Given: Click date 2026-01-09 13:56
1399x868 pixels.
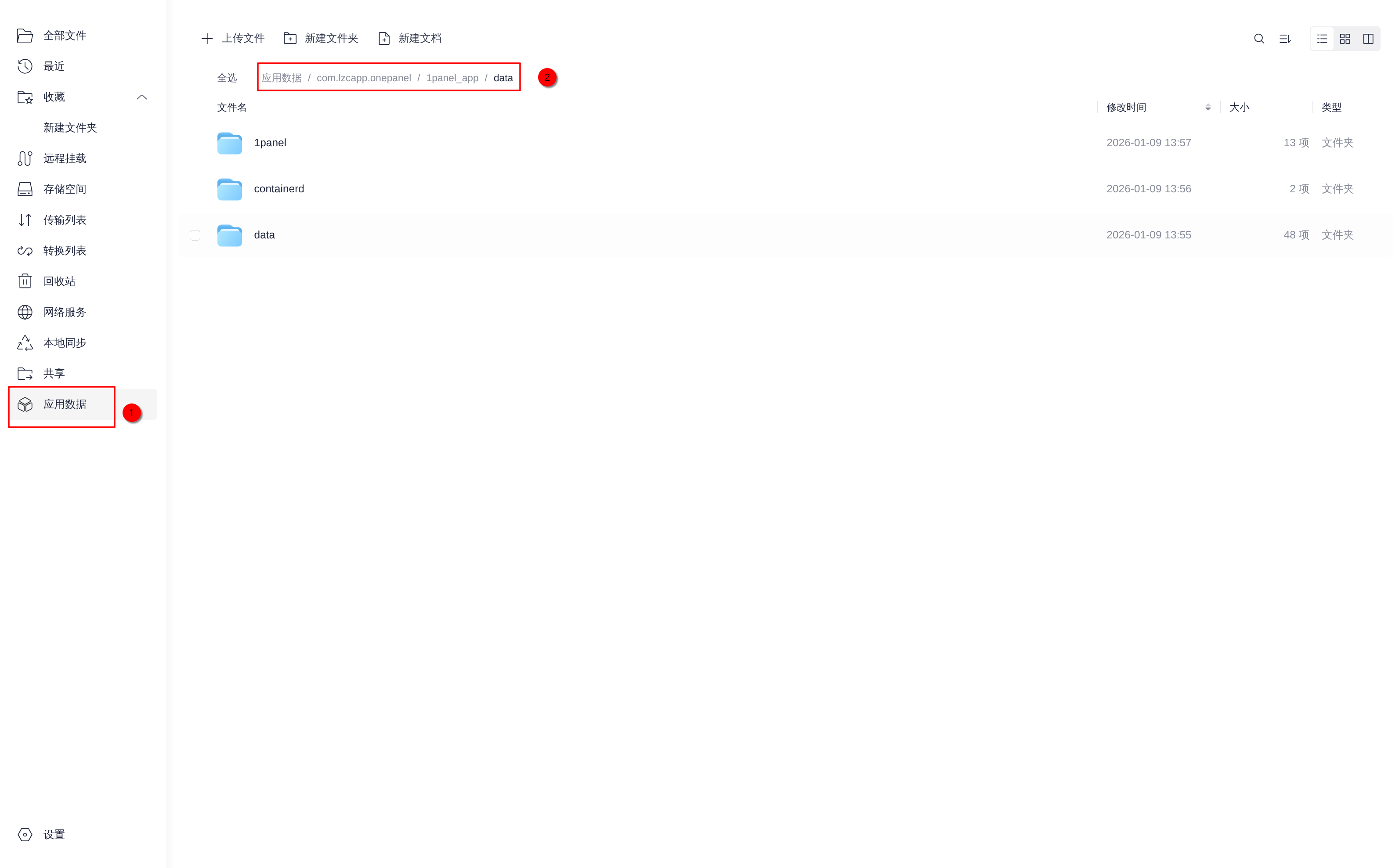Looking at the screenshot, I should (x=1149, y=189).
